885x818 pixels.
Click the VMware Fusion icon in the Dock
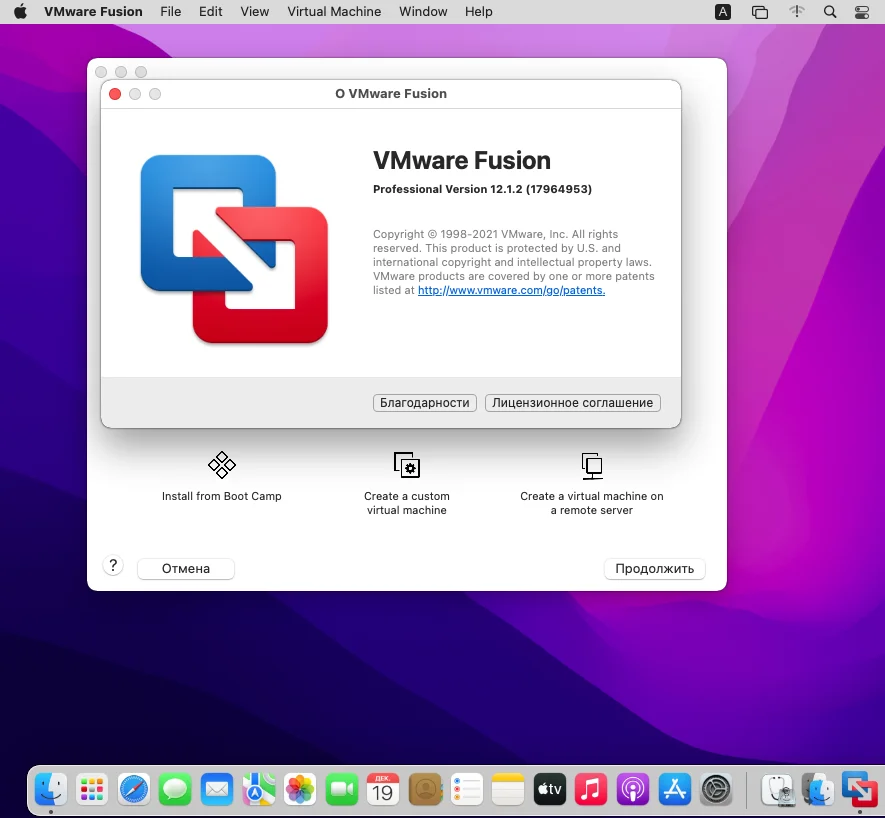(860, 789)
